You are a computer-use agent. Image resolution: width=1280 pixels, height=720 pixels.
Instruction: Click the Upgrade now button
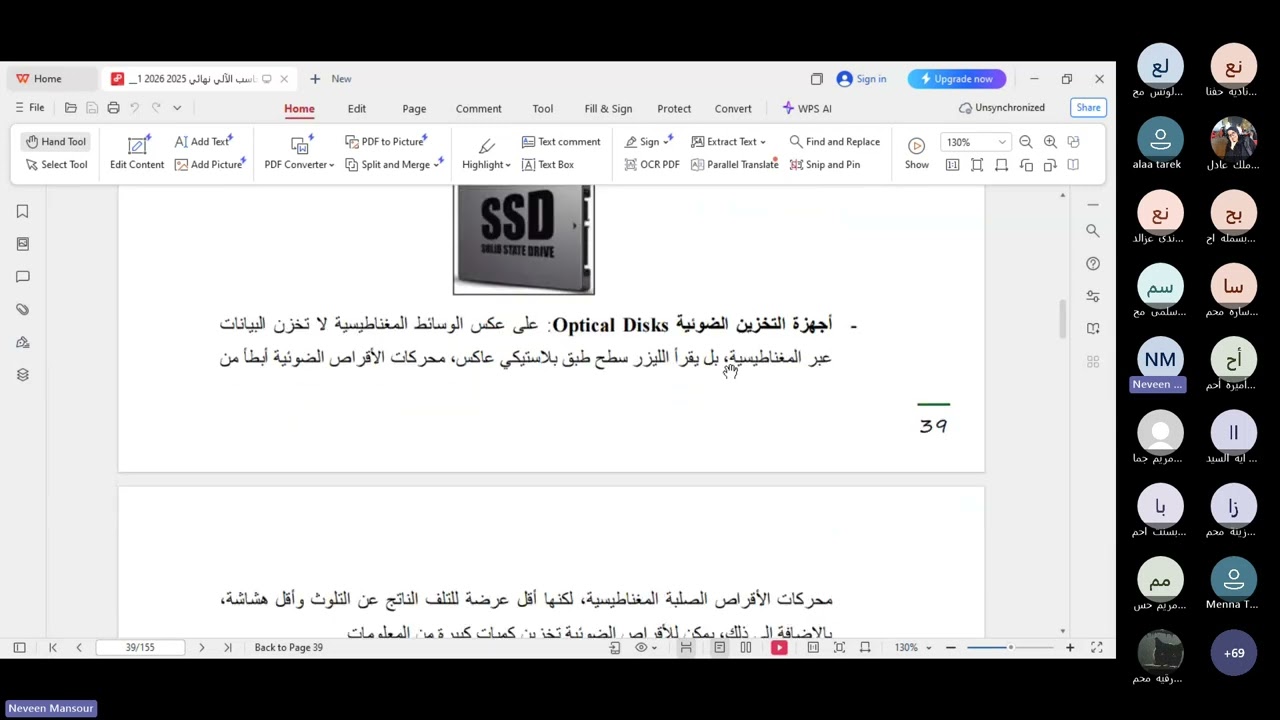pyautogui.click(x=957, y=79)
